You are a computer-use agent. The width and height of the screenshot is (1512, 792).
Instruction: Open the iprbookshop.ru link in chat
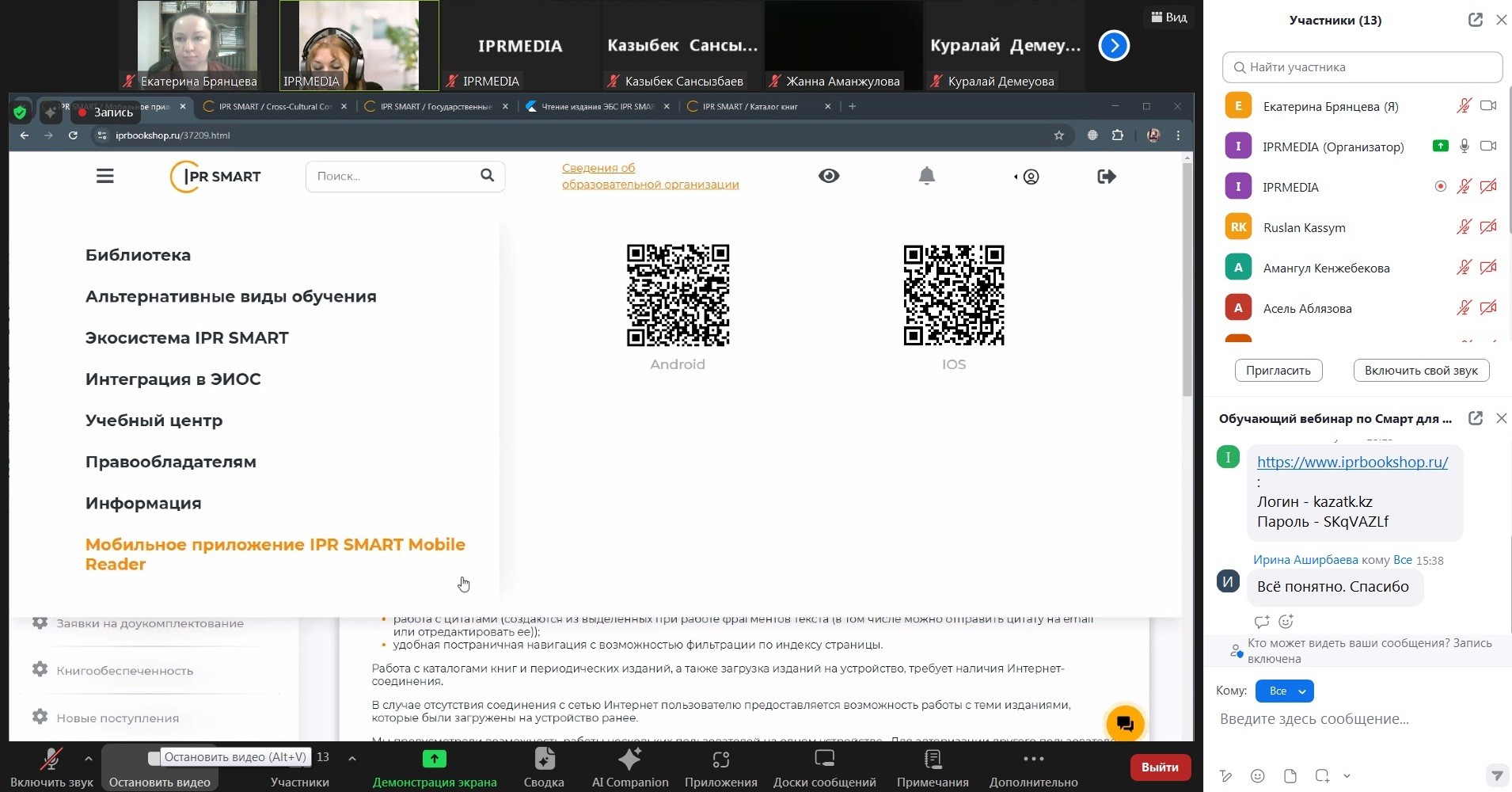(1352, 462)
